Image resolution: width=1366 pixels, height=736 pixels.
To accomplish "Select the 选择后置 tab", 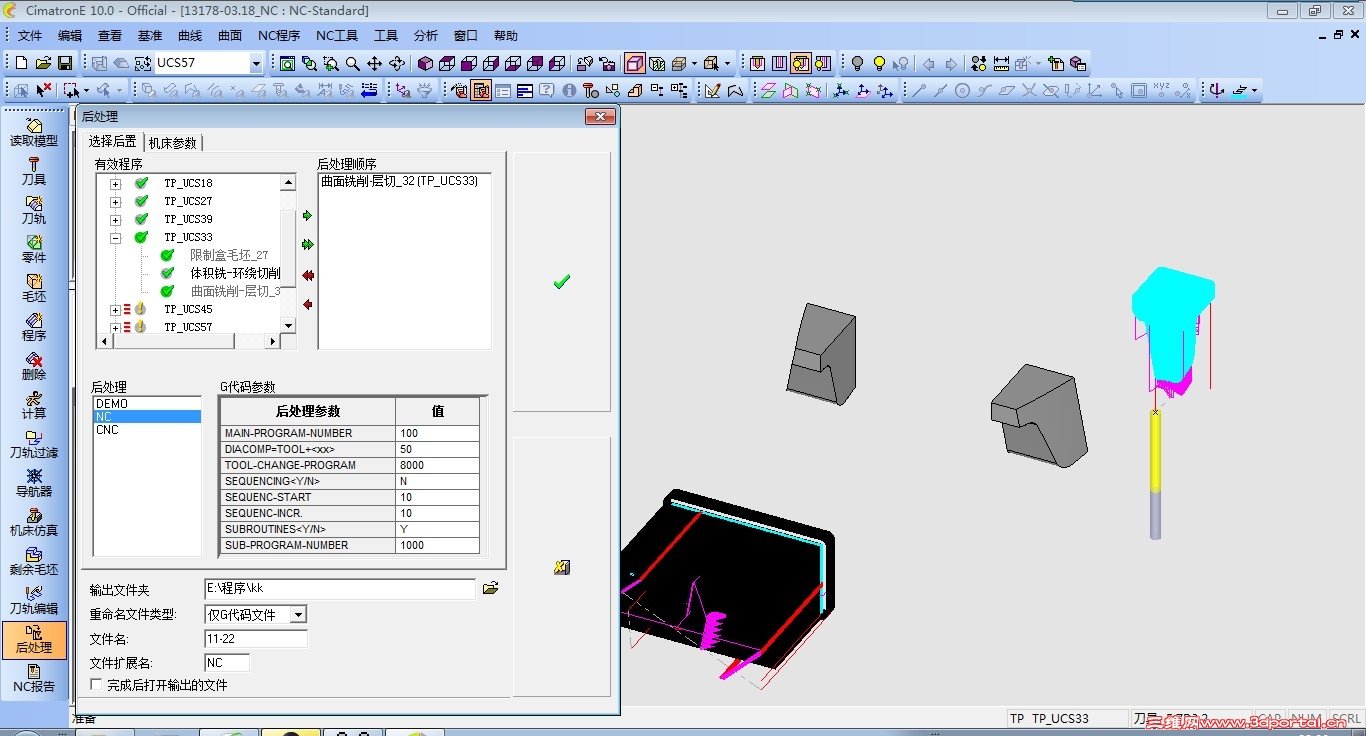I will click(x=113, y=141).
